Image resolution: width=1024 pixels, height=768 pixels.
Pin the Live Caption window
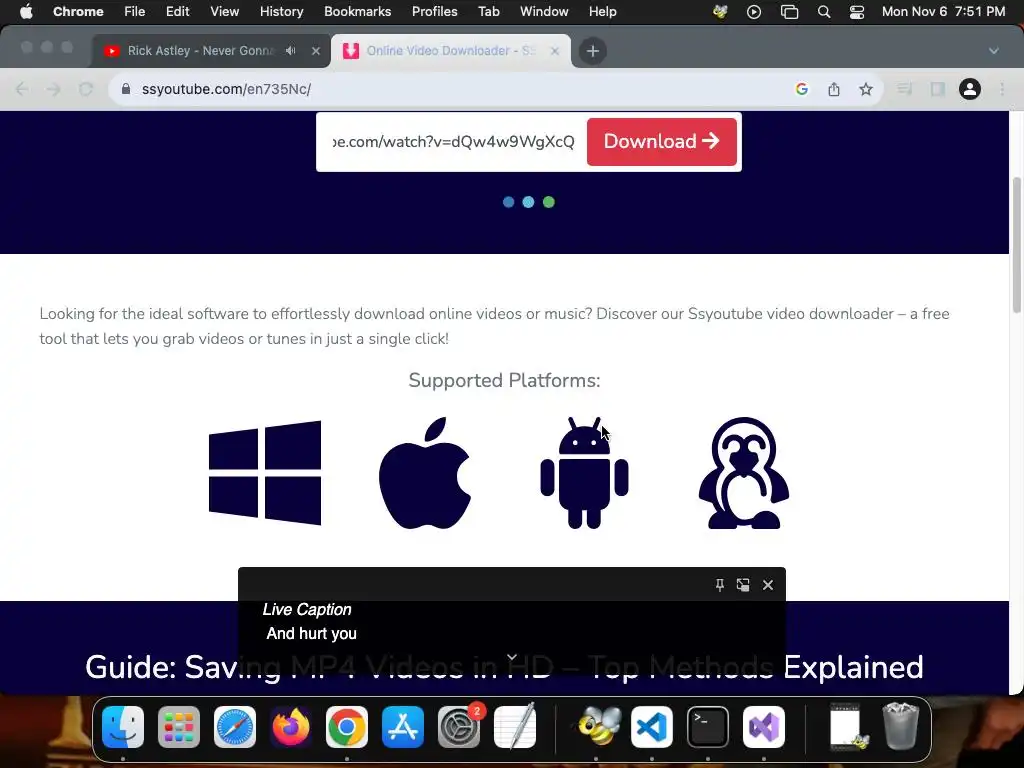720,584
